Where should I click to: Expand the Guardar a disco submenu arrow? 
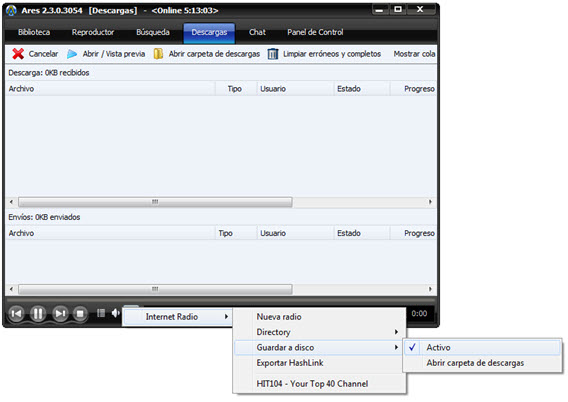pos(396,347)
